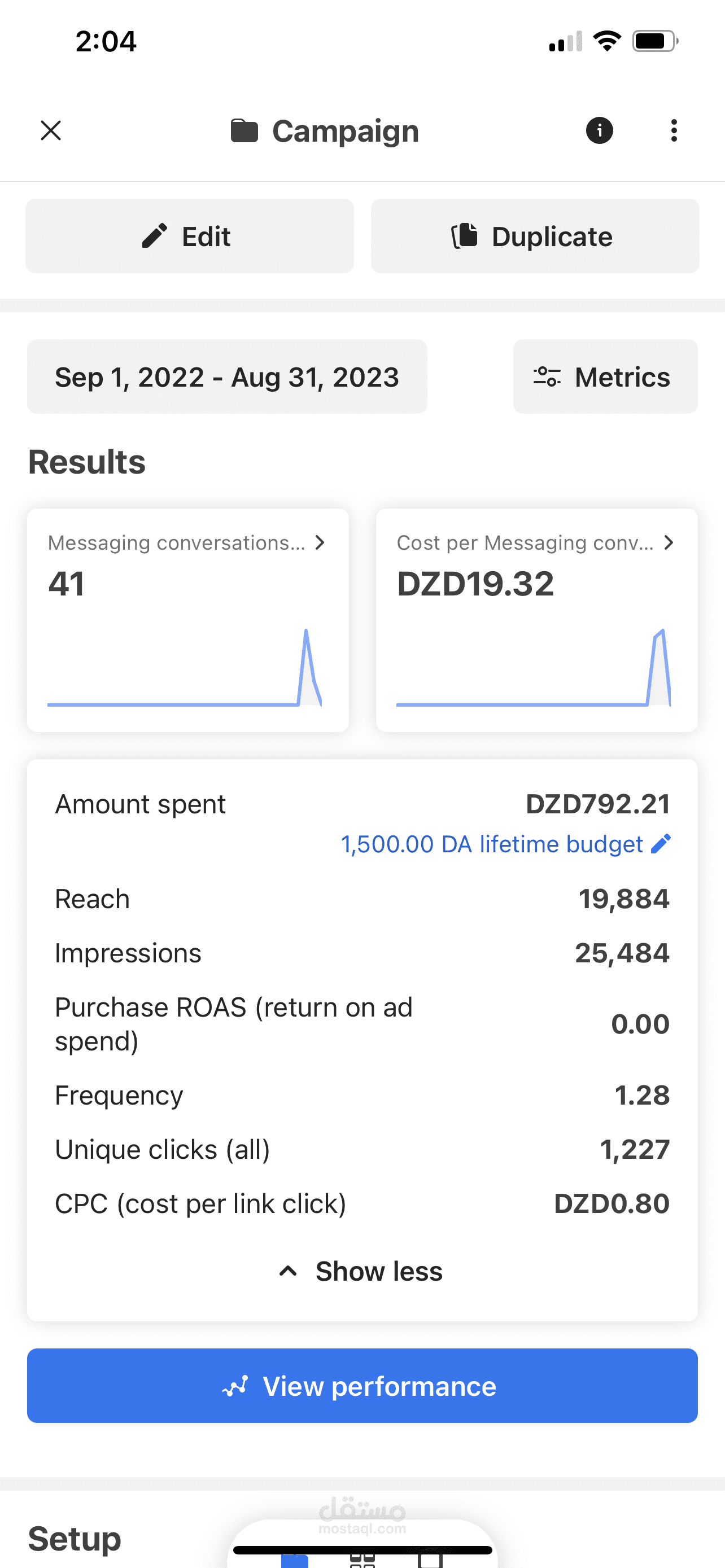
Task: Tap the Results section heading
Action: click(87, 462)
